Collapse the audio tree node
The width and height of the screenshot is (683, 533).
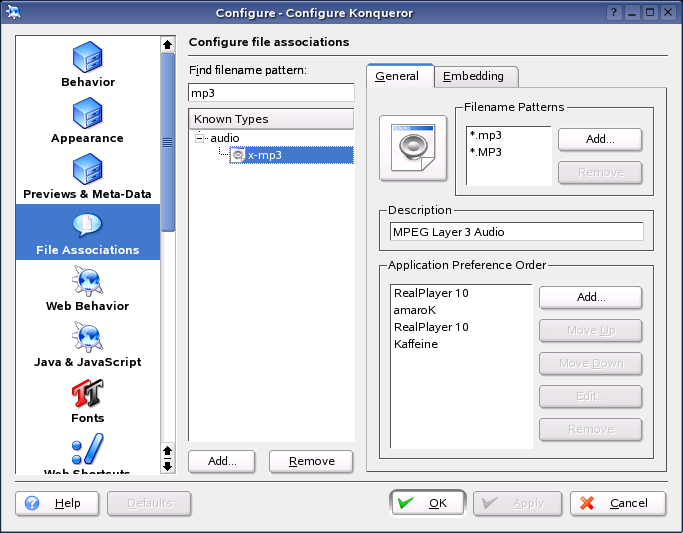click(199, 138)
